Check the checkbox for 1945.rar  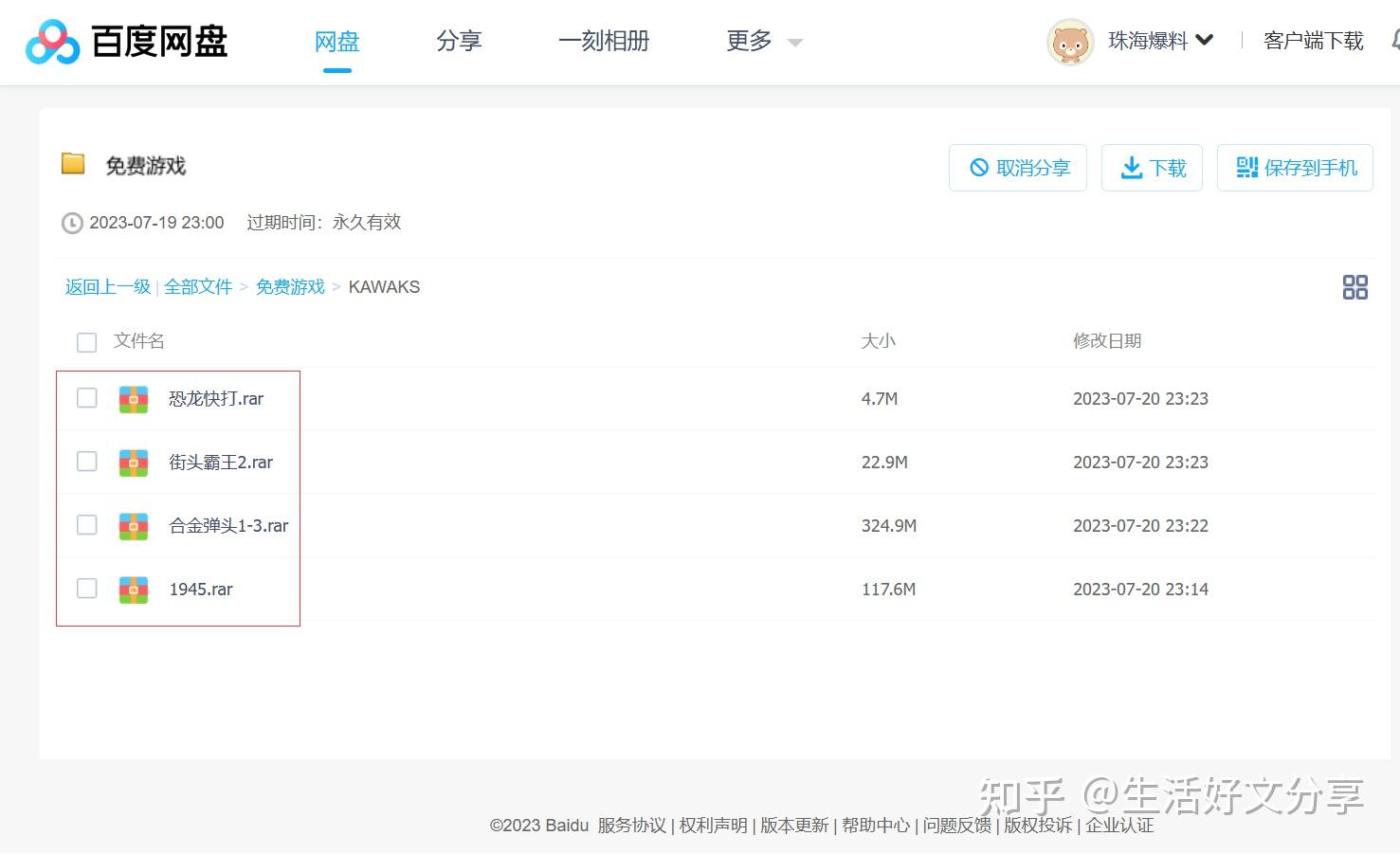click(x=86, y=589)
